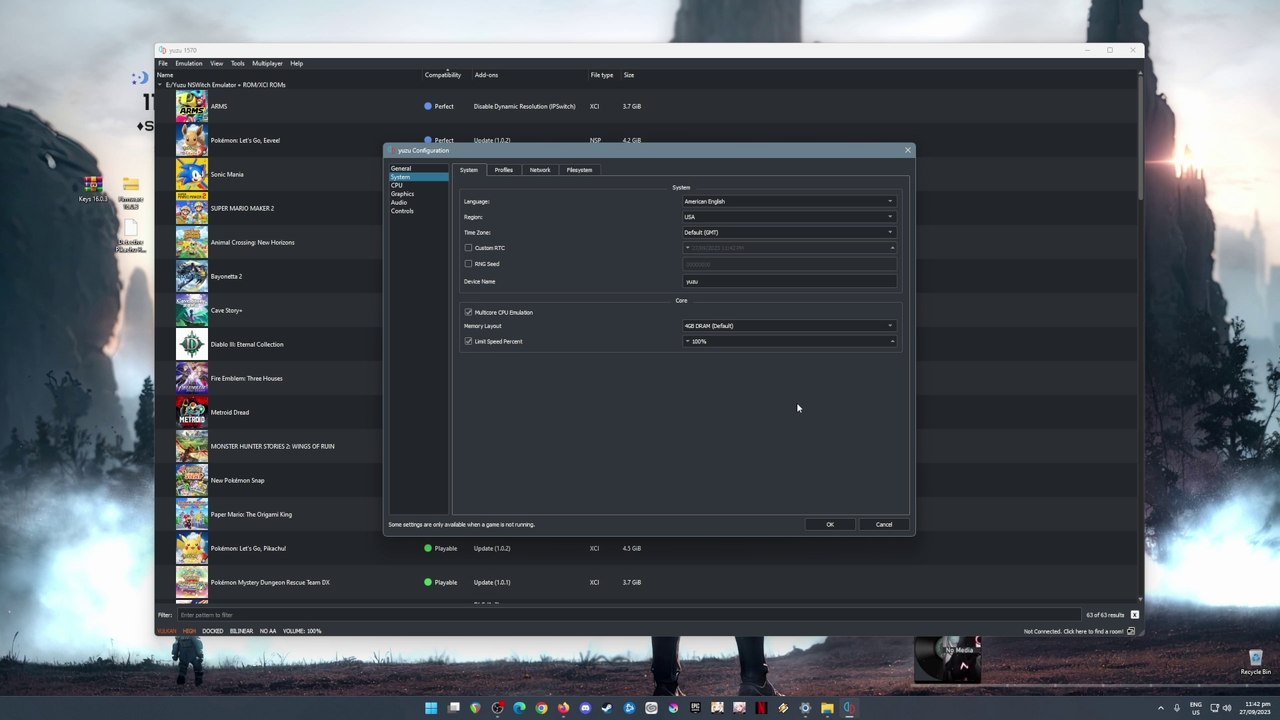Toggle the DOCKED status bar button
Viewport: 1280px width, 720px height.
coord(213,631)
